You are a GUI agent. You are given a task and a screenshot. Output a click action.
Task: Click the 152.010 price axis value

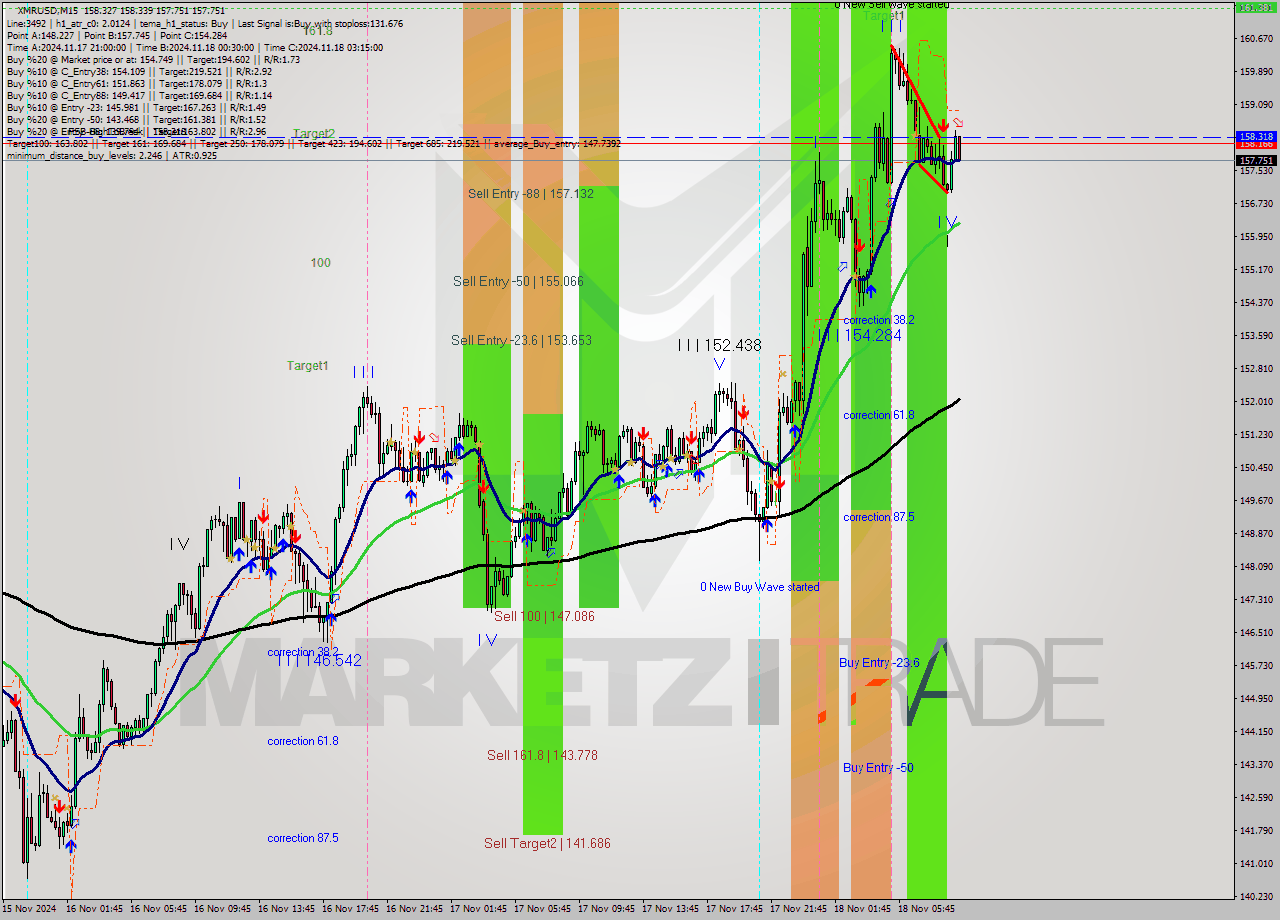(x=1256, y=401)
